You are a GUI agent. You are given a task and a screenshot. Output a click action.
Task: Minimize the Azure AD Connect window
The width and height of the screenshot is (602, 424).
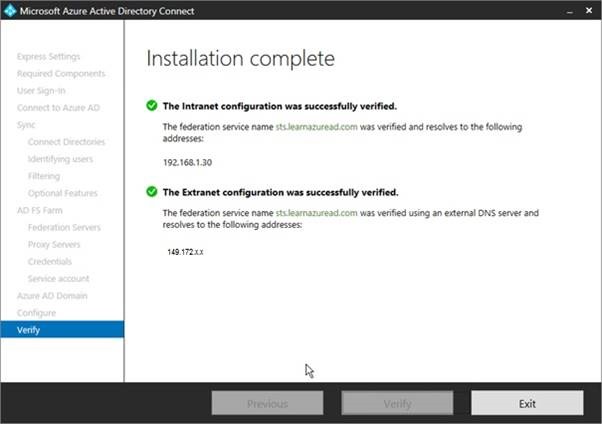(x=570, y=12)
